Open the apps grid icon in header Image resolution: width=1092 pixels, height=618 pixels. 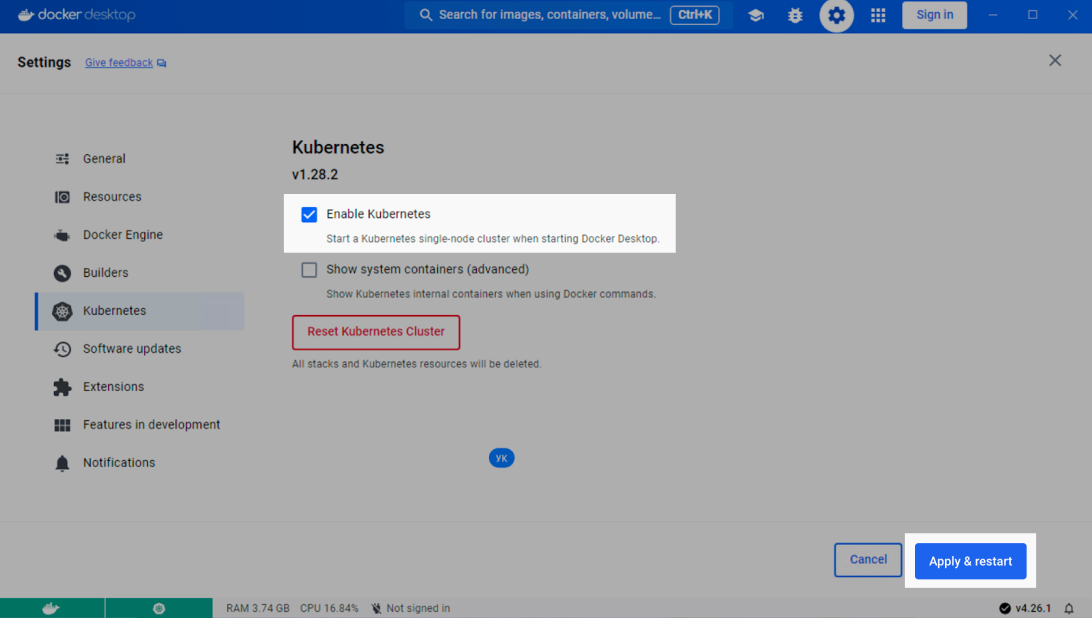point(878,15)
